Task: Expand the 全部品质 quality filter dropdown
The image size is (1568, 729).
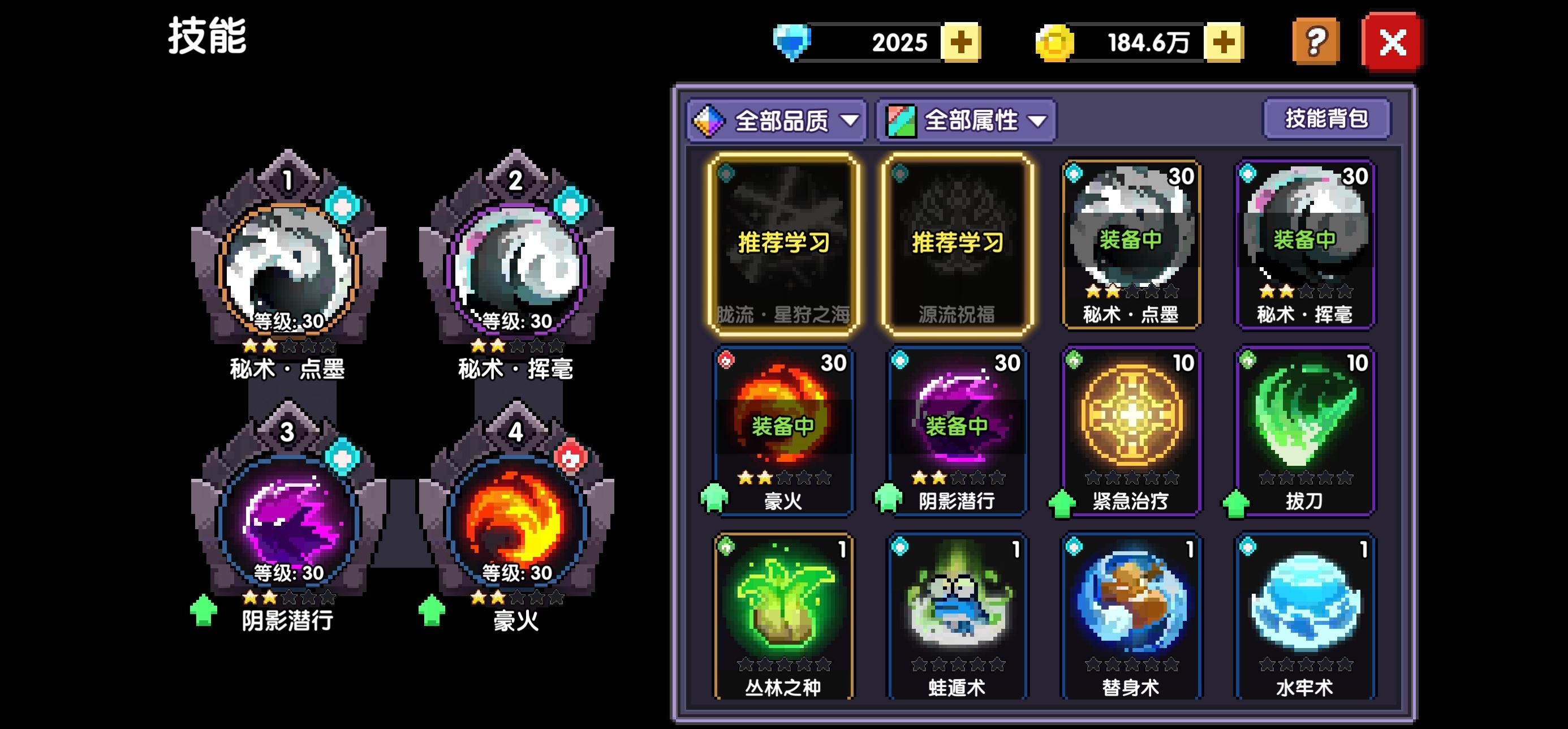Action: pyautogui.click(x=777, y=121)
